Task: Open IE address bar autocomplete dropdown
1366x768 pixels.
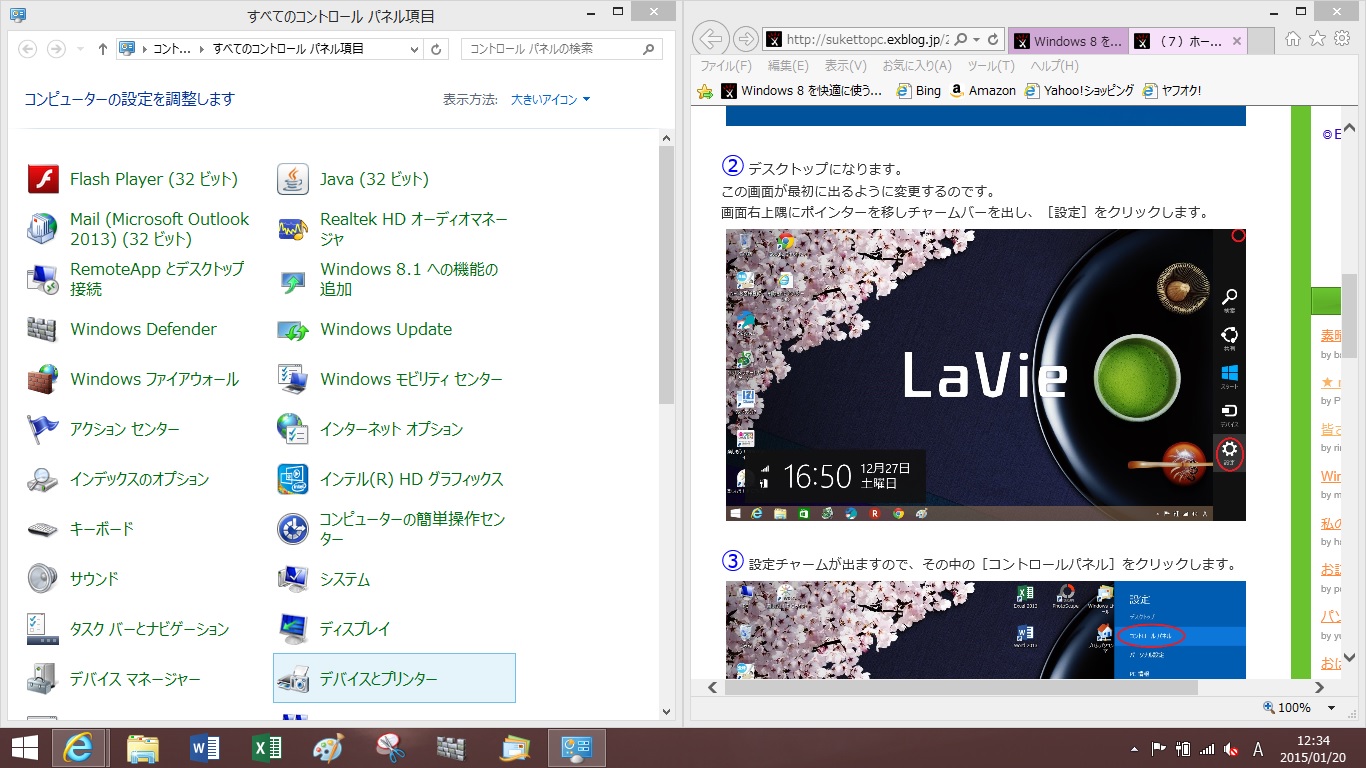Action: pyautogui.click(x=976, y=40)
